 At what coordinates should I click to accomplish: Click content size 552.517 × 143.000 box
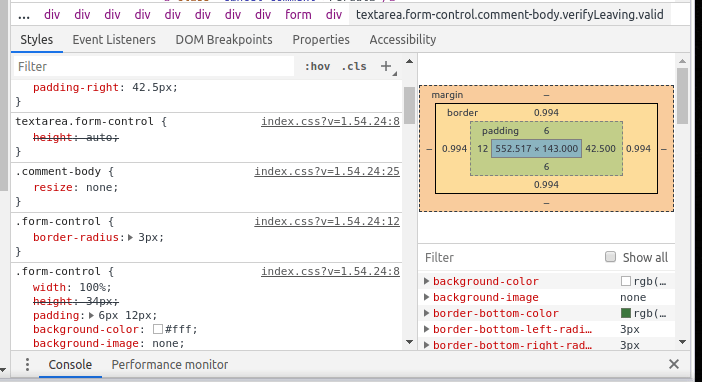click(536, 149)
